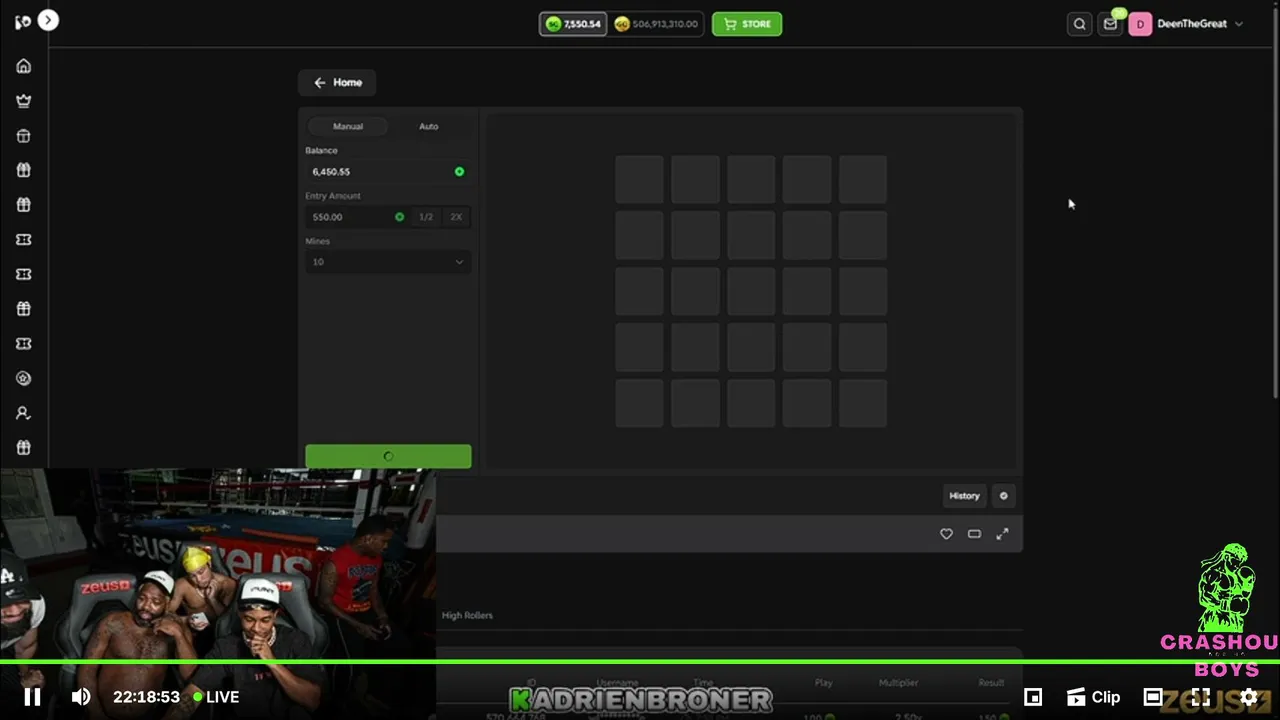Expand the chevron beside DeenTheGreat

[1239, 24]
